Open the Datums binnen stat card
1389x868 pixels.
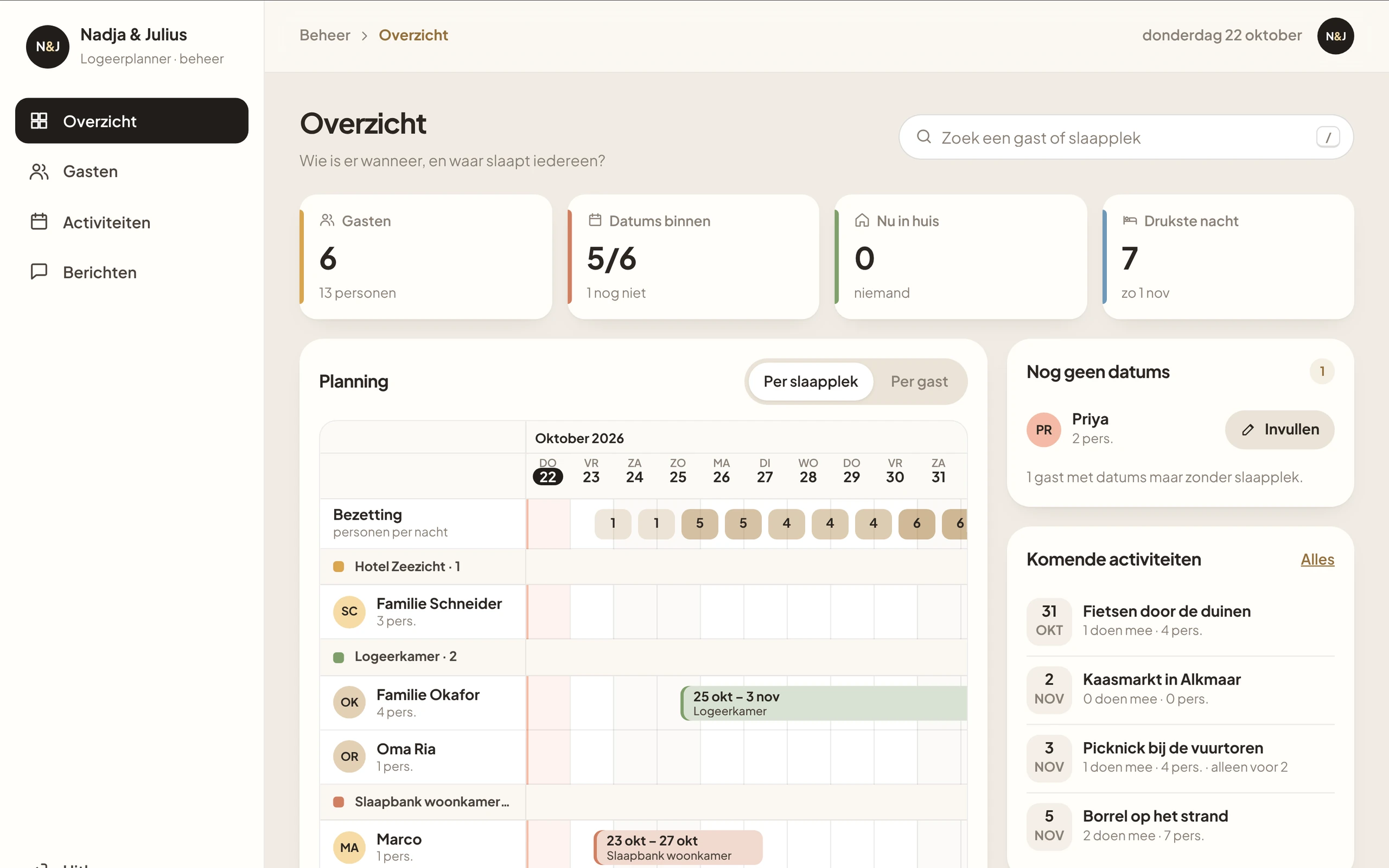[693, 257]
